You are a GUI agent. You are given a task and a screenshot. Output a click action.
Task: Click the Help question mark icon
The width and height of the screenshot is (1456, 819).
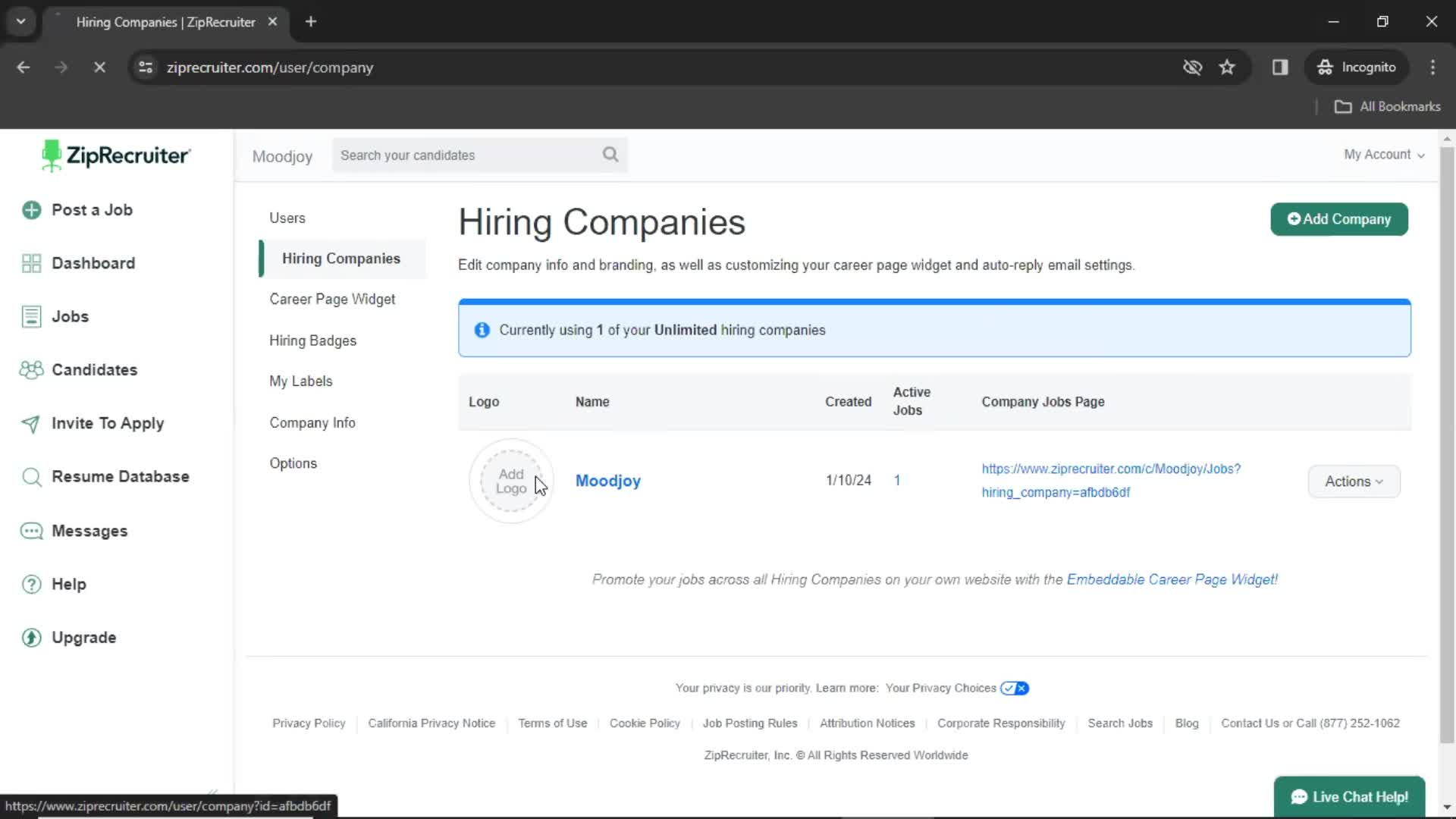(x=31, y=585)
